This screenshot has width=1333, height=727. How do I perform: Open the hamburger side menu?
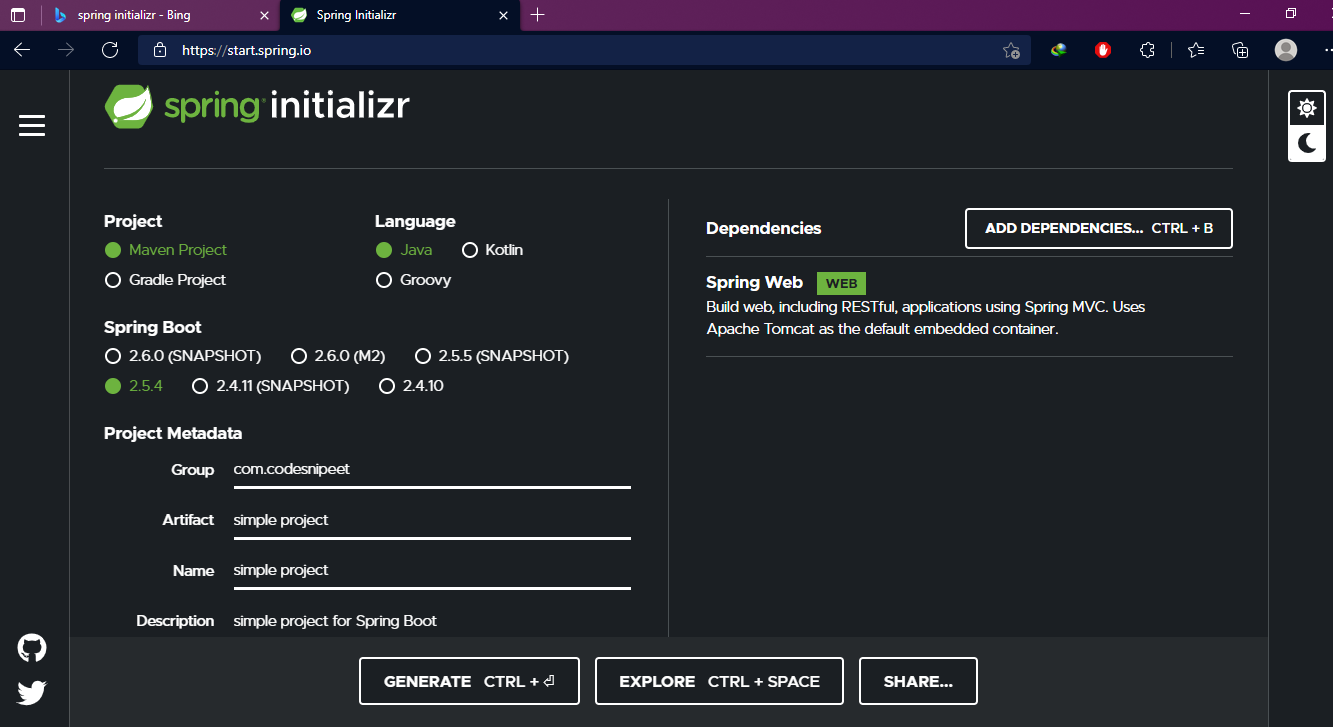pos(32,125)
